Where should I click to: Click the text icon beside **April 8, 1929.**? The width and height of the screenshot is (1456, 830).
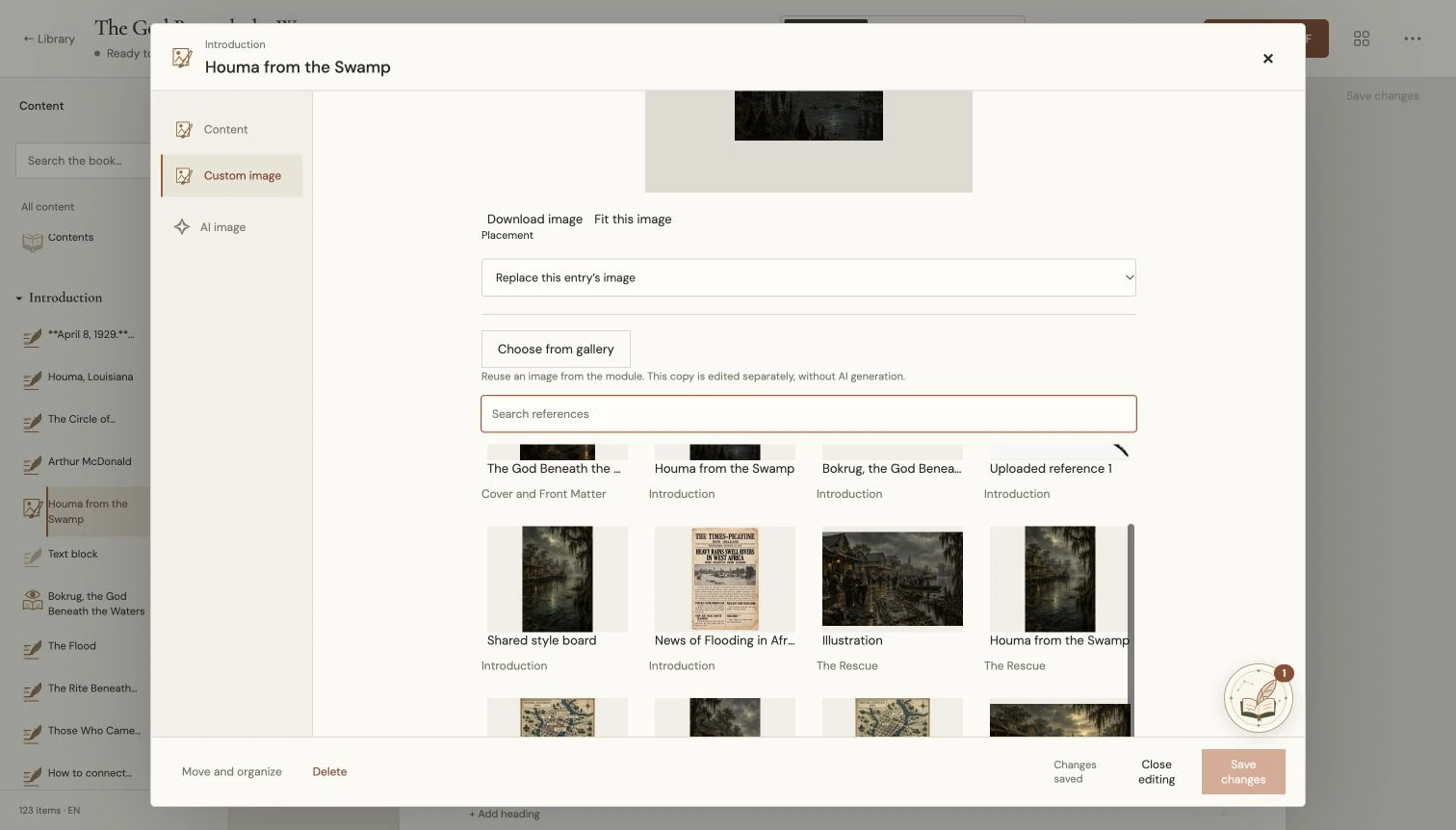33,338
